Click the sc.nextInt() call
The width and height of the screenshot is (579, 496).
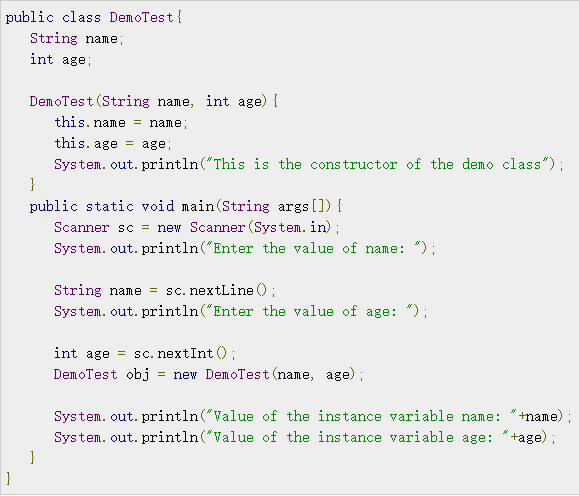[x=180, y=353]
